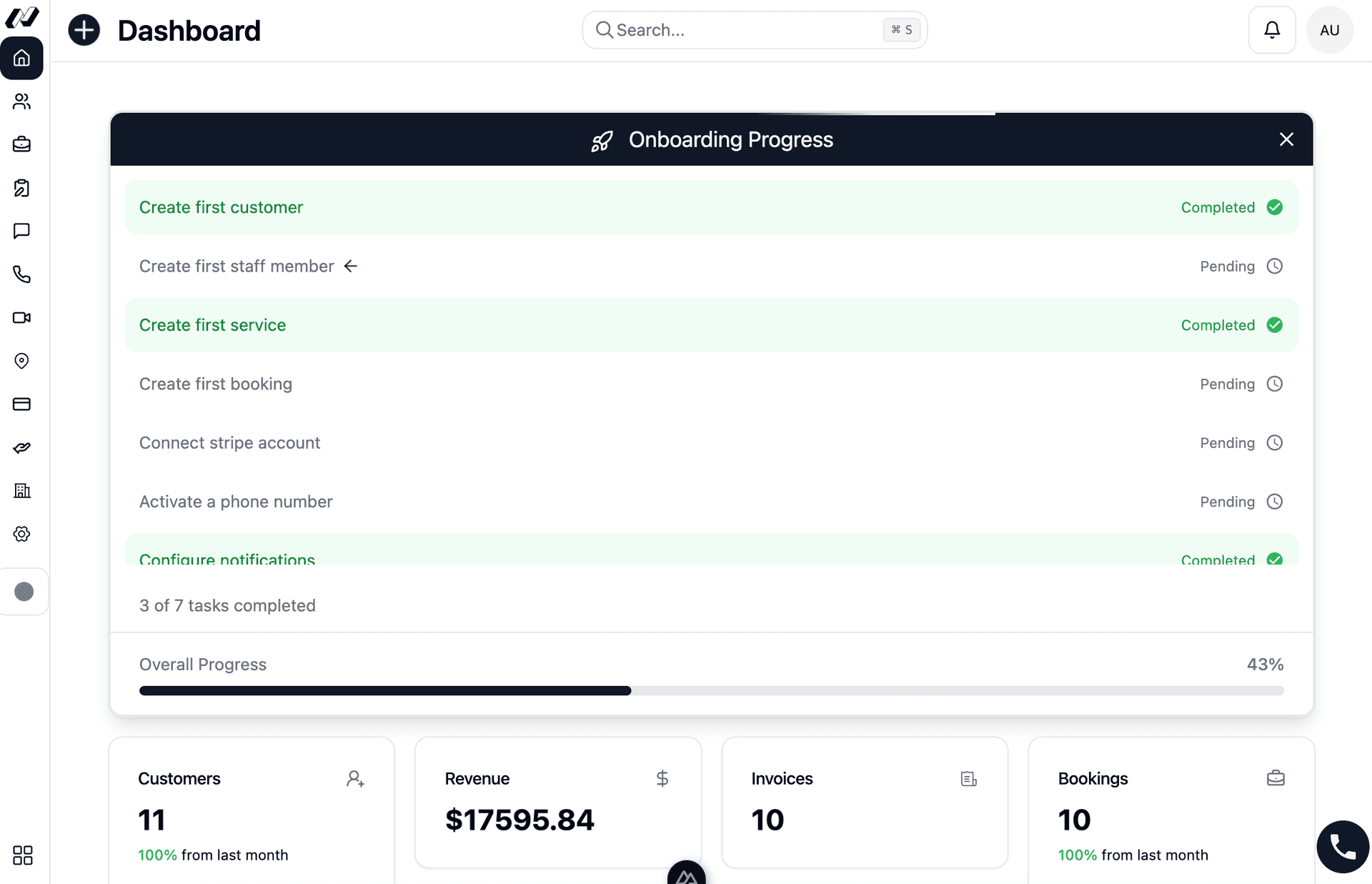This screenshot has width=1372, height=884.
Task: Open the Payments credit card icon
Action: pos(22,404)
